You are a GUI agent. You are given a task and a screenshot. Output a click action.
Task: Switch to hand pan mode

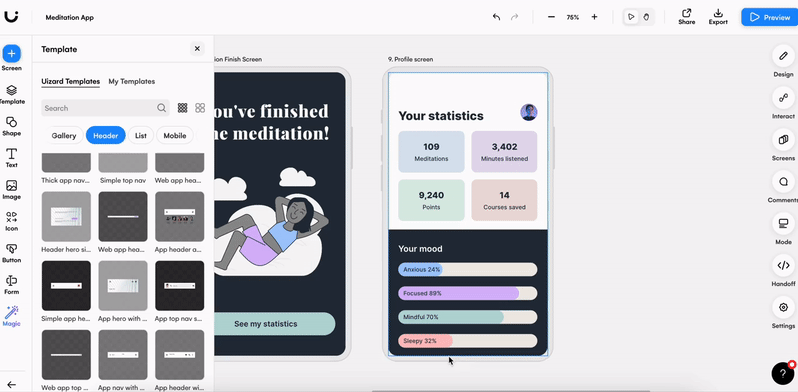click(646, 17)
